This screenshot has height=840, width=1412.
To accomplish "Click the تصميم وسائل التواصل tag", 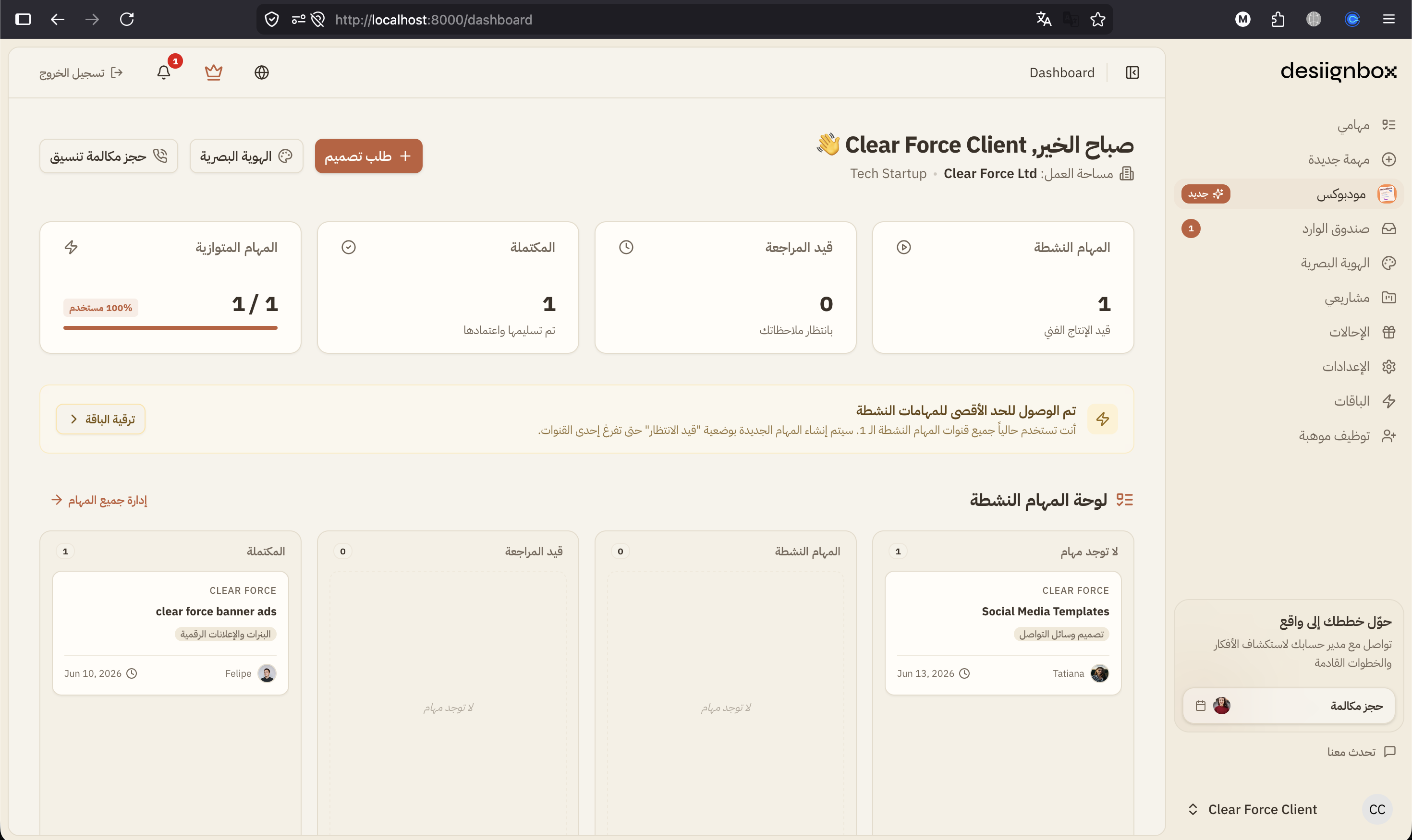I will tap(1061, 634).
